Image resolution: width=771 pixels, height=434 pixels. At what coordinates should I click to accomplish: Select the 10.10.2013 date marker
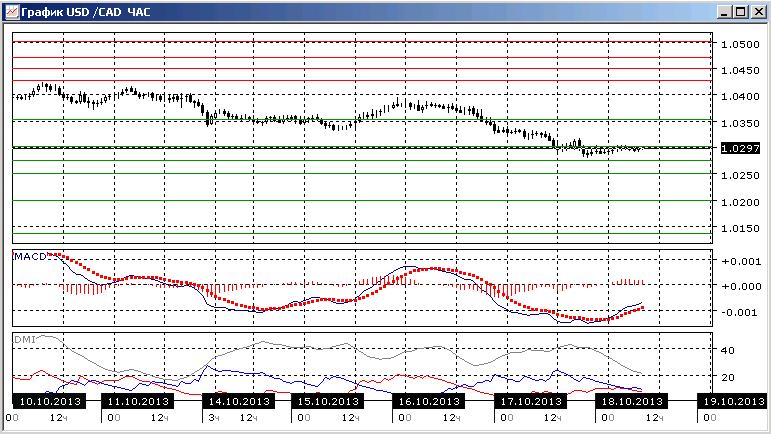click(50, 401)
